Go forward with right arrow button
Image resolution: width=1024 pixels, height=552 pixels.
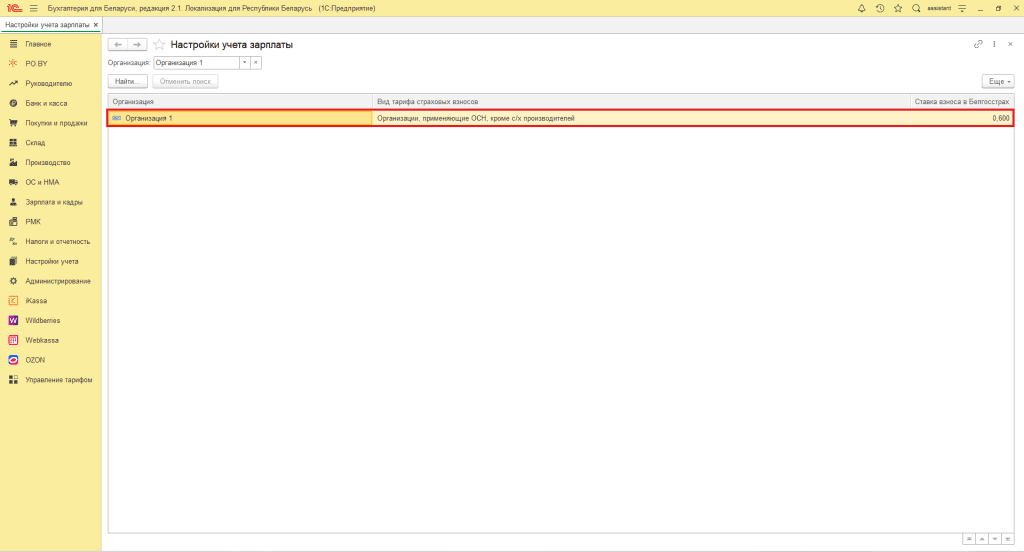137,44
